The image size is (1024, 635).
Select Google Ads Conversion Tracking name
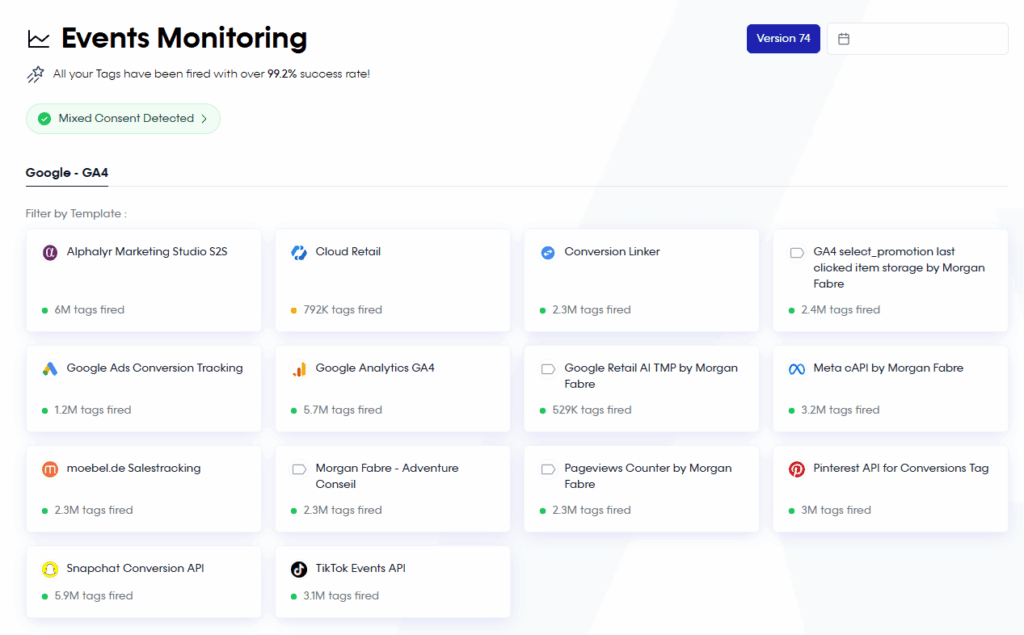pos(155,368)
